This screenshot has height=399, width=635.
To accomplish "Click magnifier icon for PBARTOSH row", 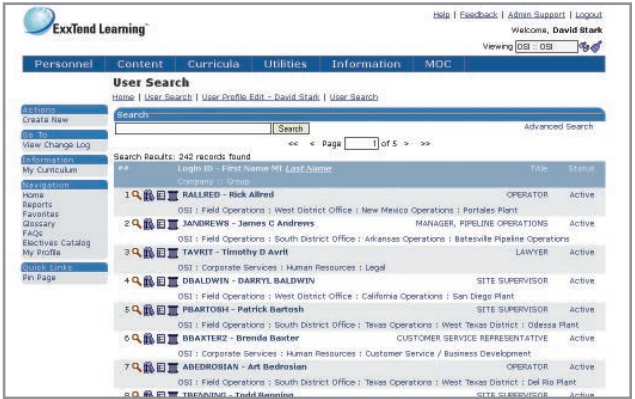I will (136, 310).
